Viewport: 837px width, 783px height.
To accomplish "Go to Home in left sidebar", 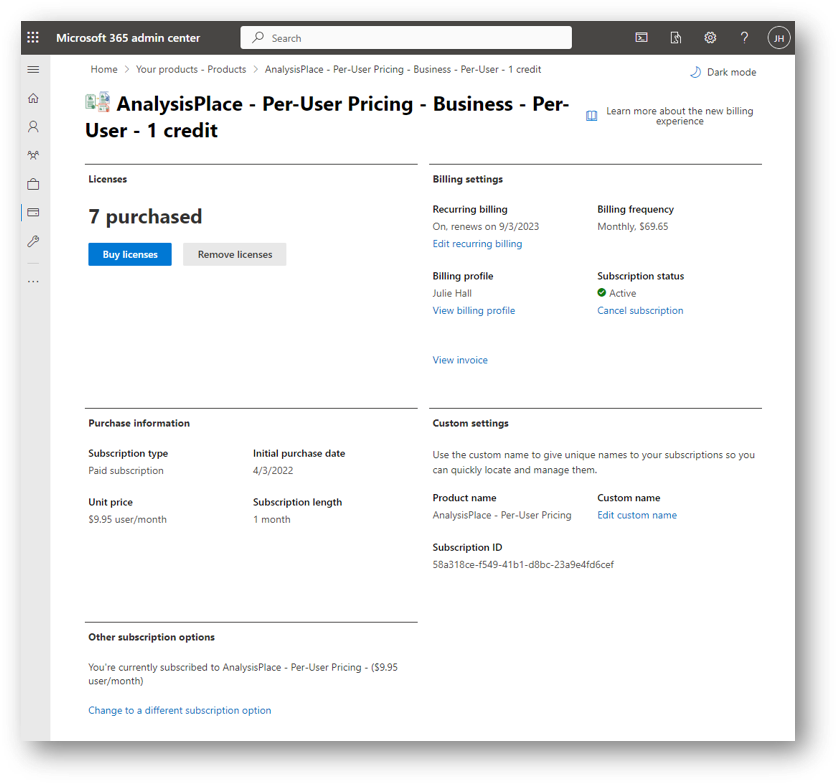I will click(x=33, y=98).
